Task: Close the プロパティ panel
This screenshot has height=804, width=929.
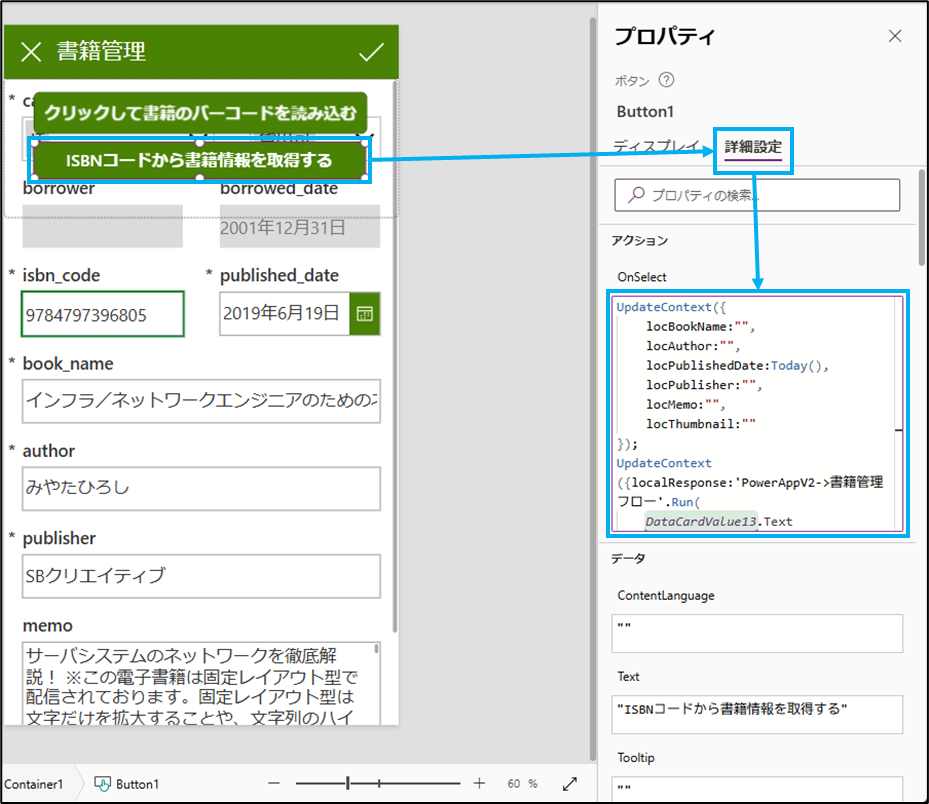Action: point(895,36)
